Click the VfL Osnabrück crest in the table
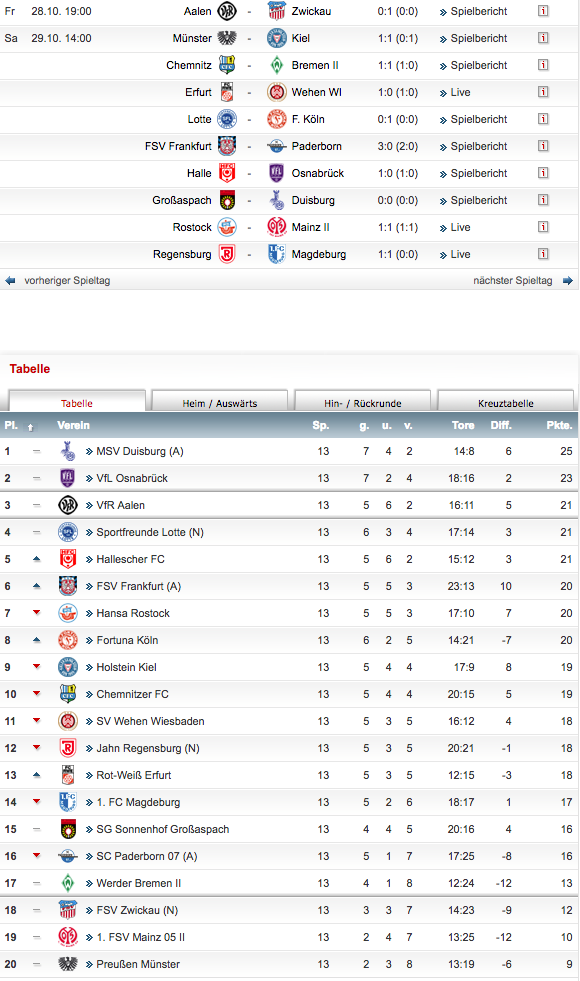The height and width of the screenshot is (981, 580). tap(68, 478)
